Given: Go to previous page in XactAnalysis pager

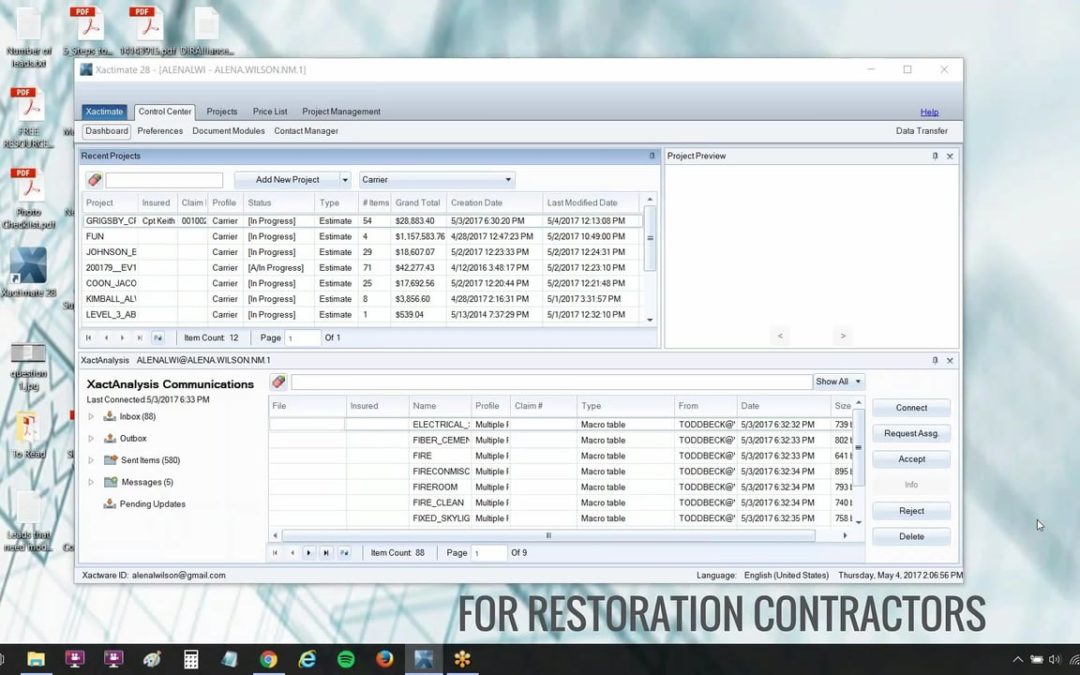Looking at the screenshot, I should pos(292,552).
